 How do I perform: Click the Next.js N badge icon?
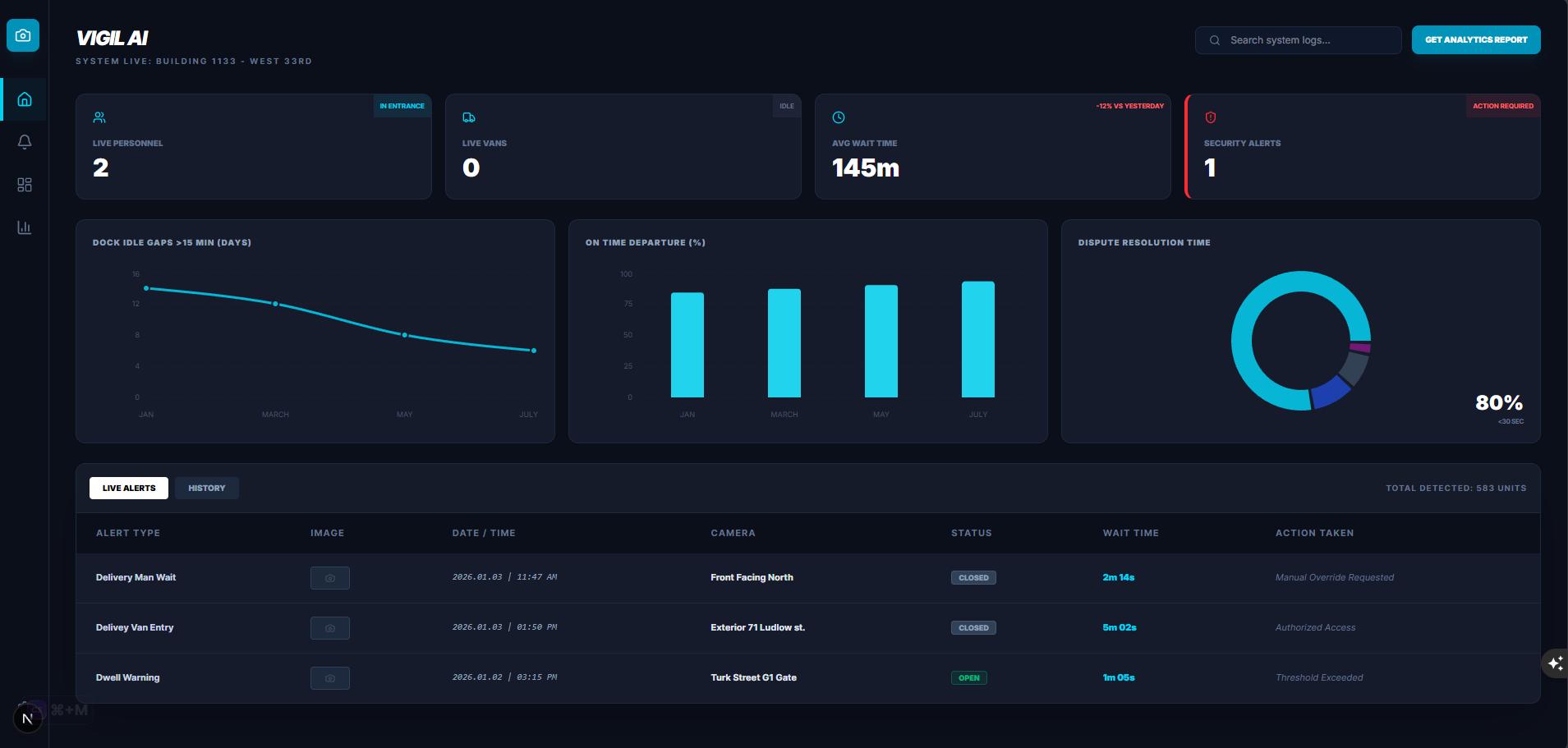click(x=27, y=719)
